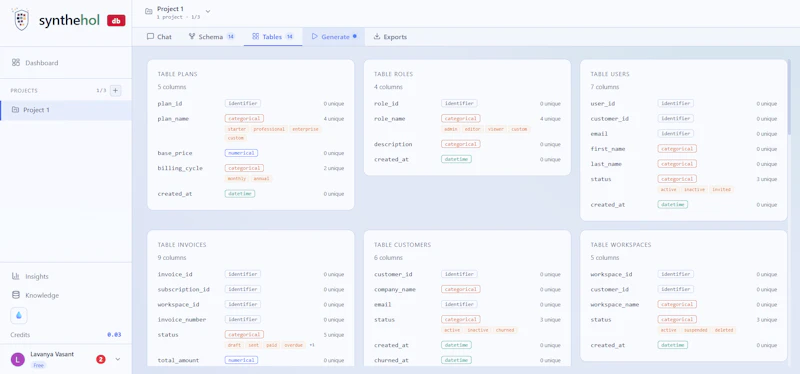Click the Tables grid icon in tab
Image resolution: width=800 pixels, height=374 pixels.
tap(256, 37)
